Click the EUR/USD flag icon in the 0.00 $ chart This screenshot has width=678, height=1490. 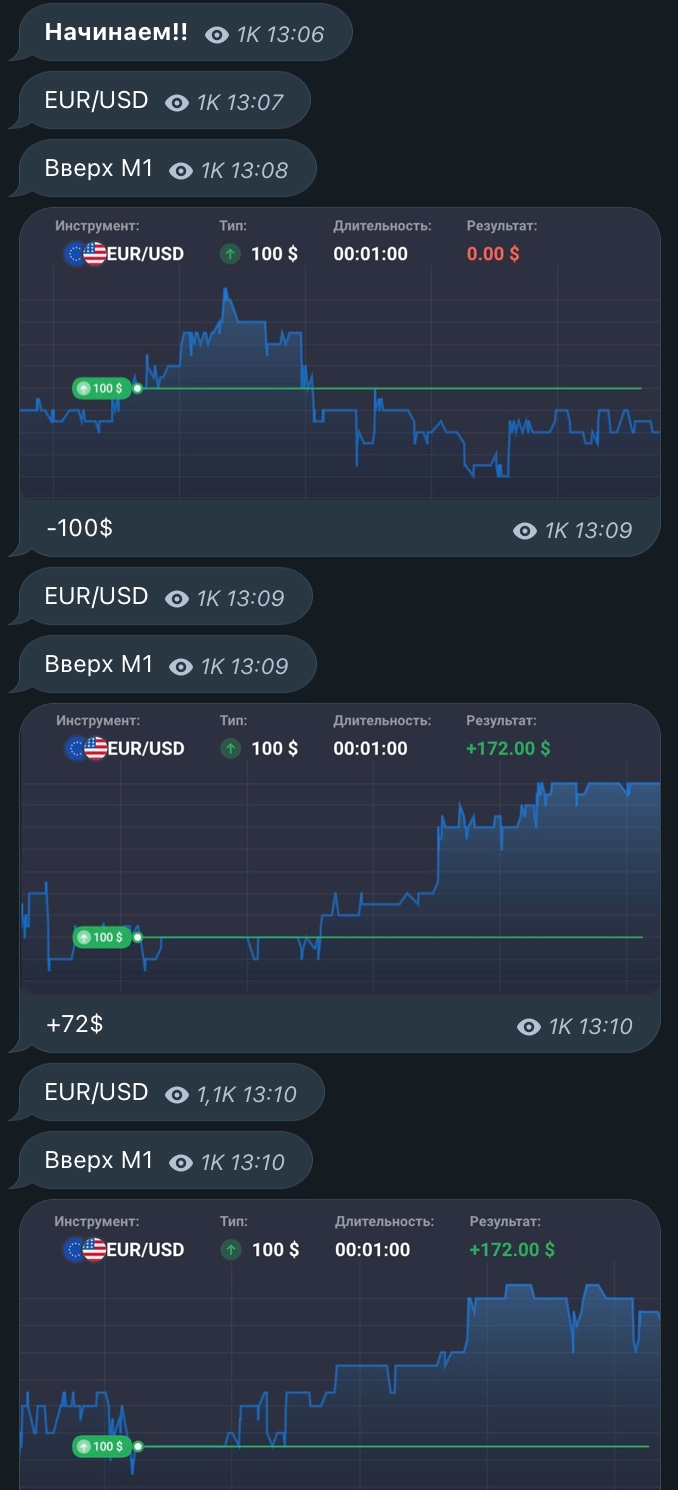85,254
